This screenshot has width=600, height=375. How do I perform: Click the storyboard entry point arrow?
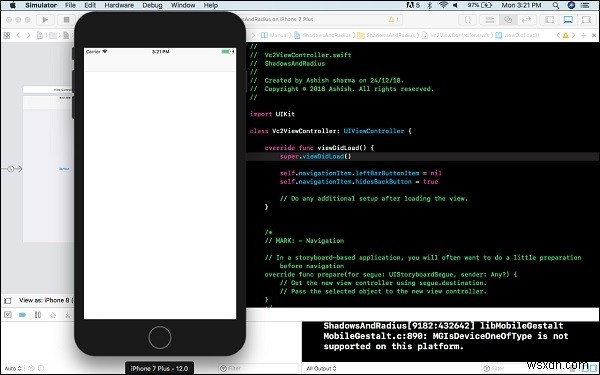pos(12,169)
